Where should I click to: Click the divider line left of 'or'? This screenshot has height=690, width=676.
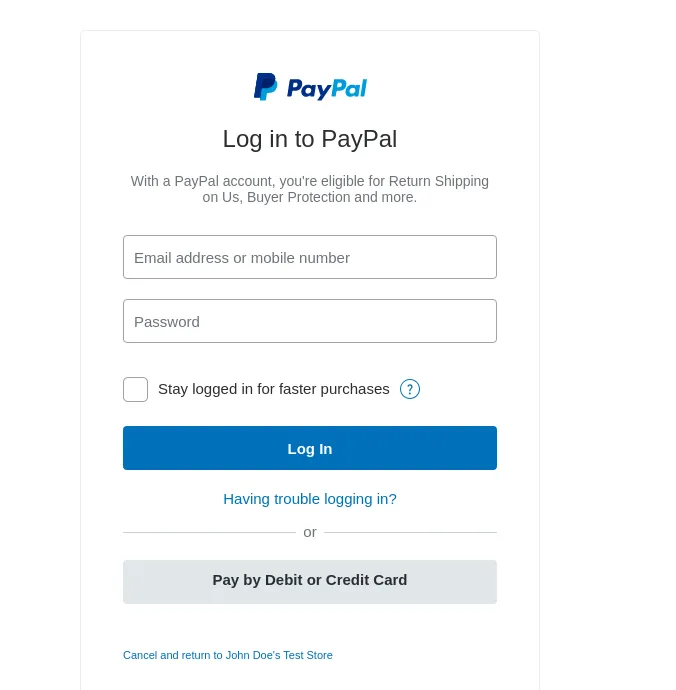[x=209, y=532]
